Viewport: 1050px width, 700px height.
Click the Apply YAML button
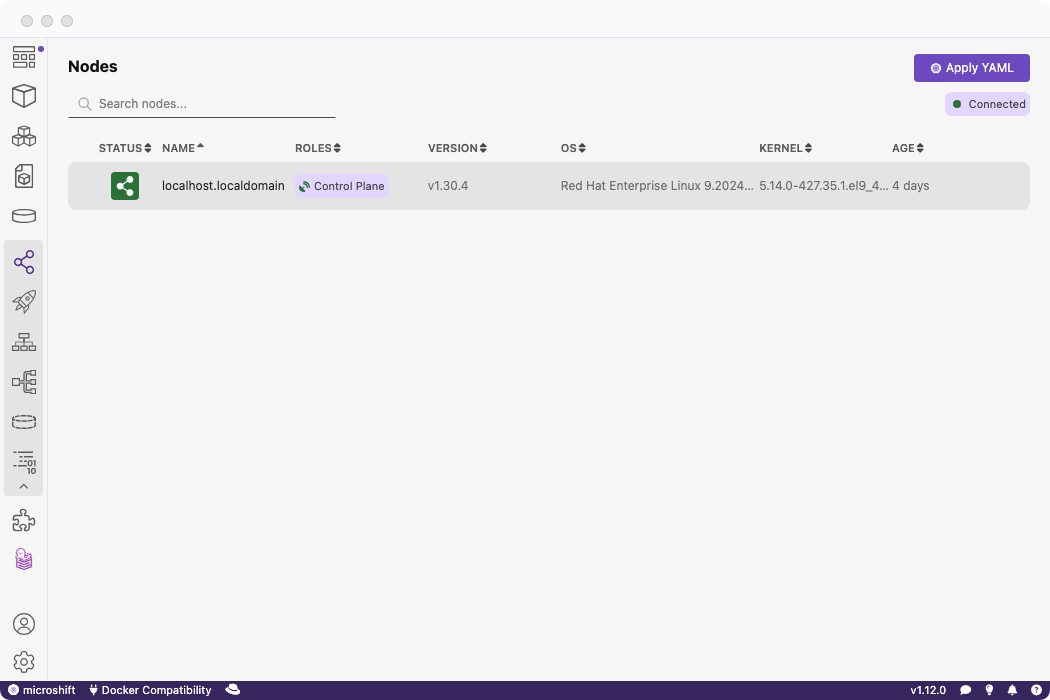[971, 68]
